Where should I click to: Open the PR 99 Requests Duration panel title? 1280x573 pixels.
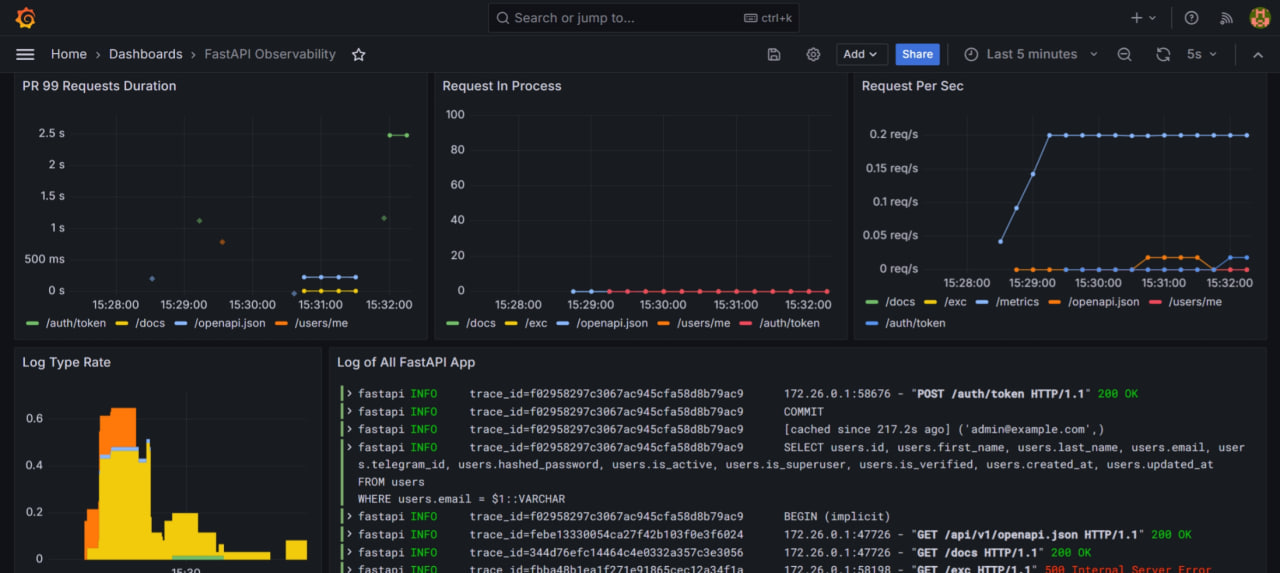pos(99,86)
